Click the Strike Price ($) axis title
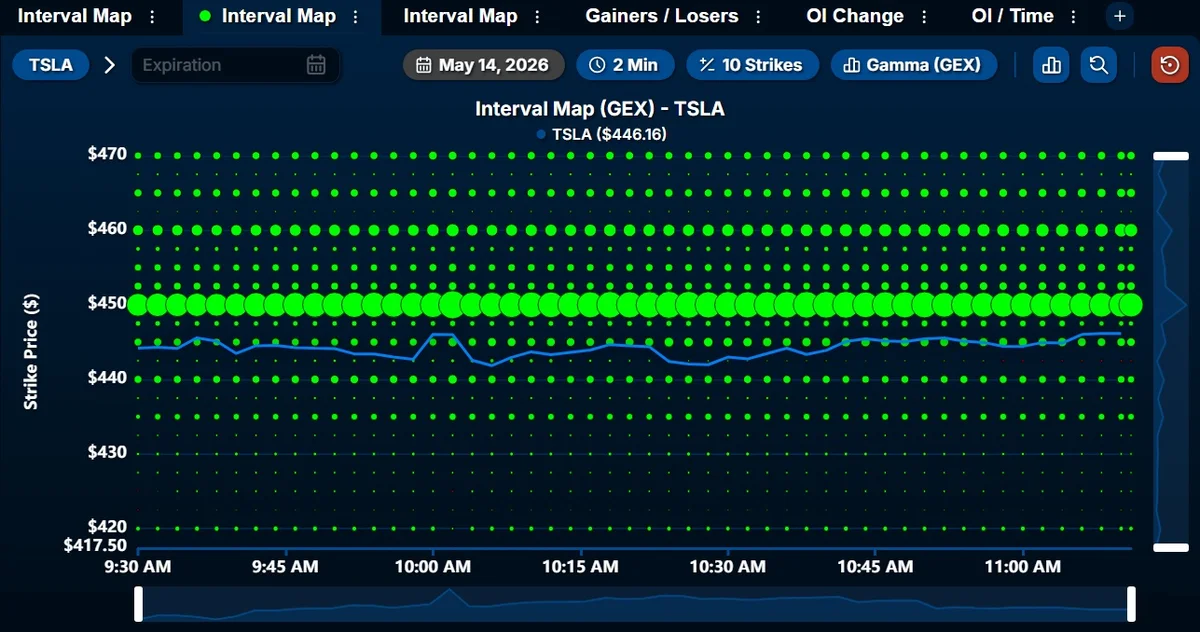Viewport: 1200px width, 632px height. [31, 351]
